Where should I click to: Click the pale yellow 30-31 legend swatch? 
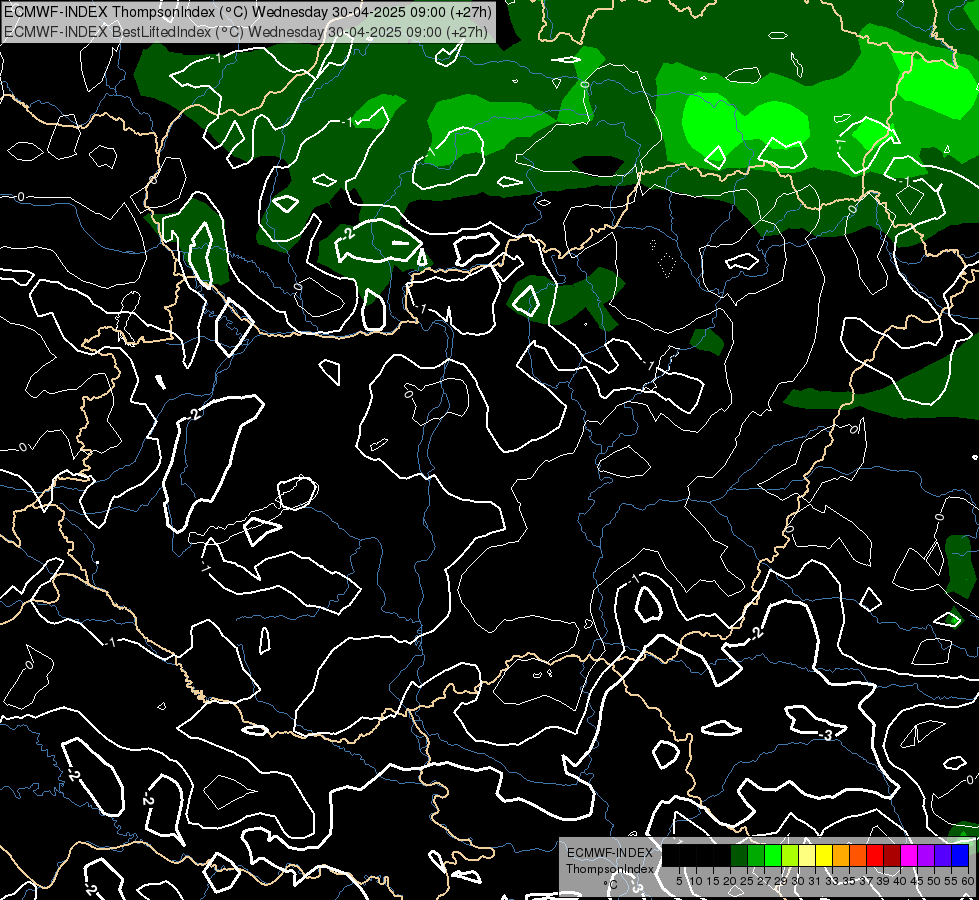(807, 855)
